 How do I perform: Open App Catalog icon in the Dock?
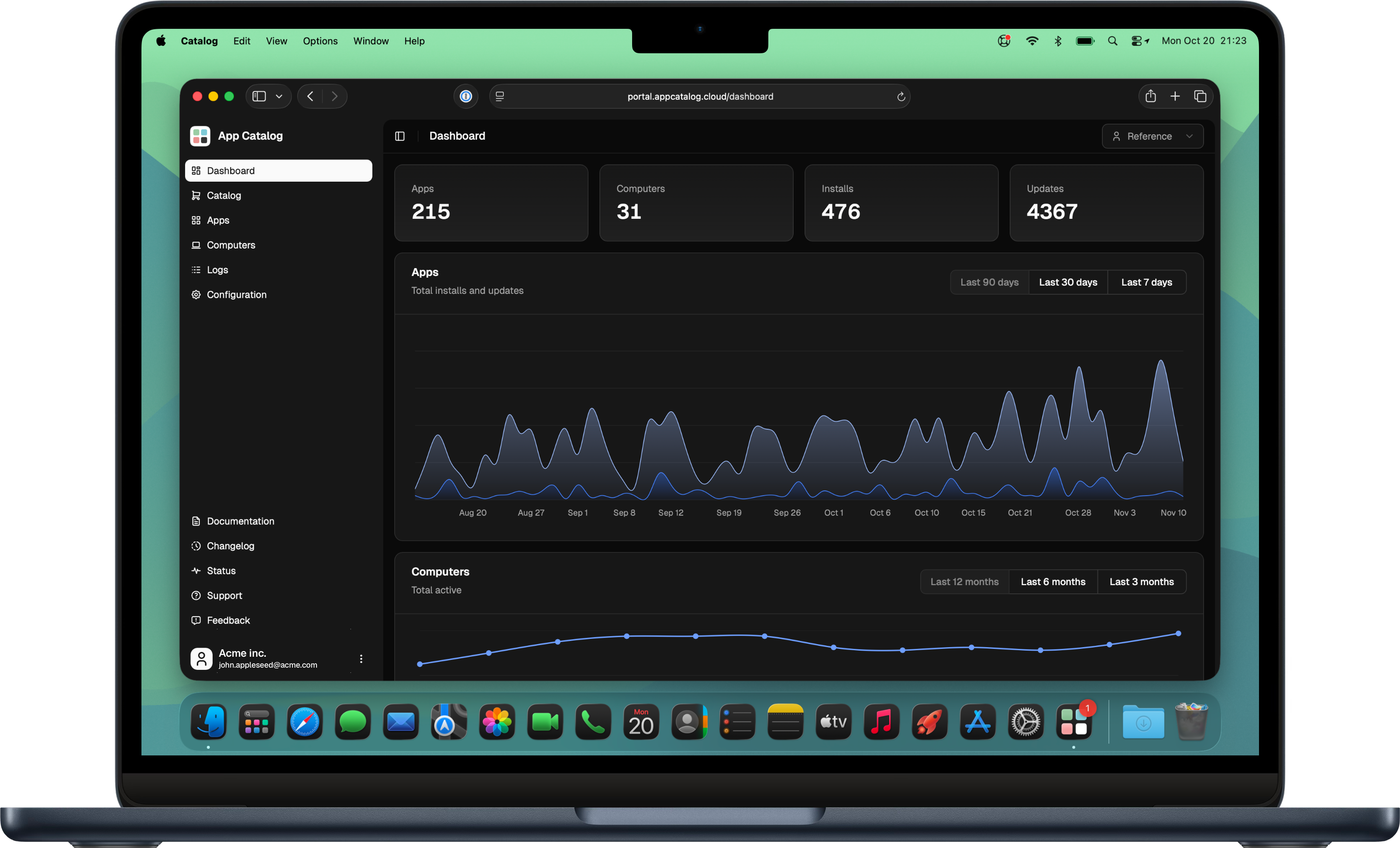click(x=1074, y=722)
